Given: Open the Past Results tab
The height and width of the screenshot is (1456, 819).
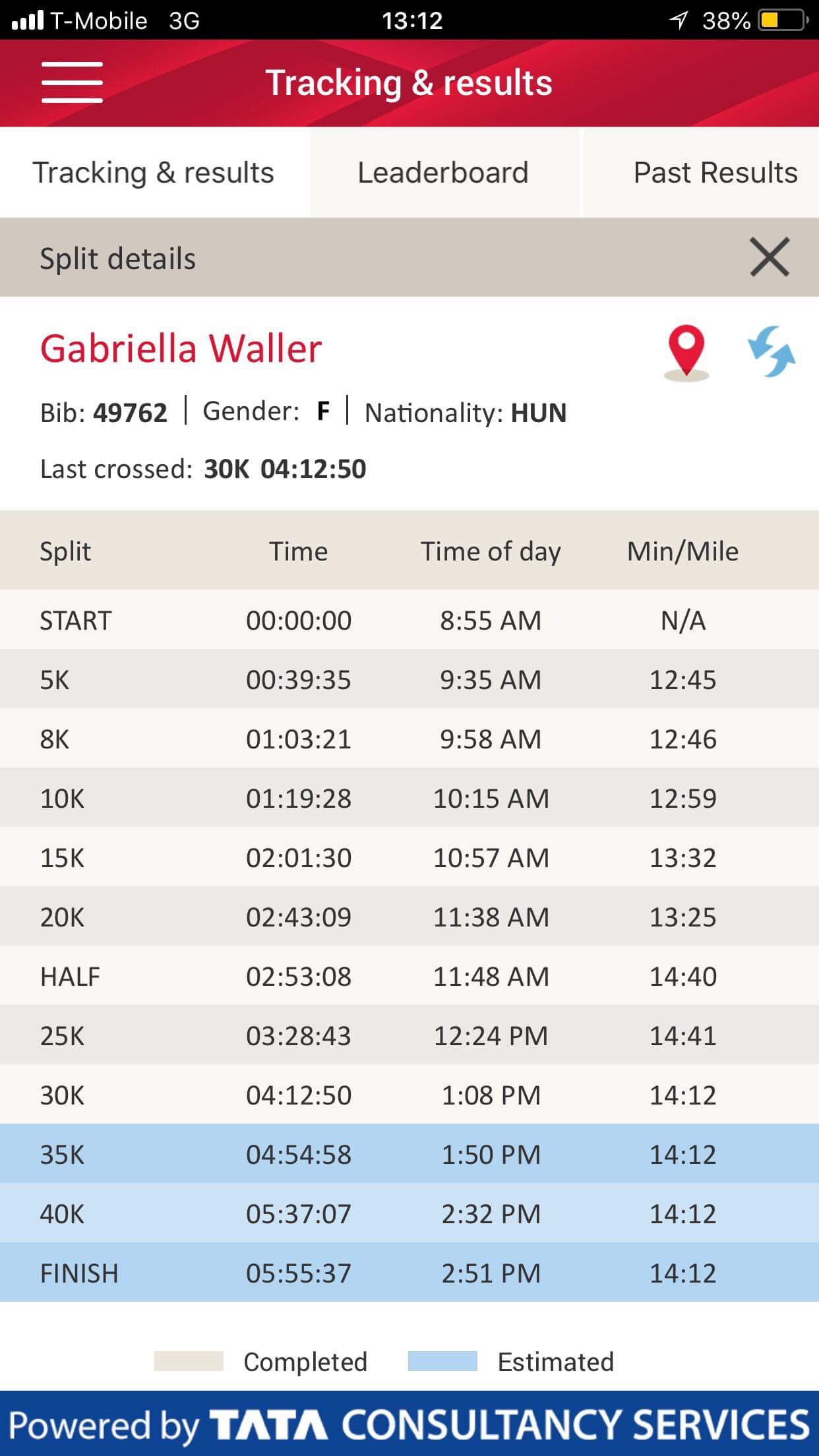Looking at the screenshot, I should (x=715, y=173).
